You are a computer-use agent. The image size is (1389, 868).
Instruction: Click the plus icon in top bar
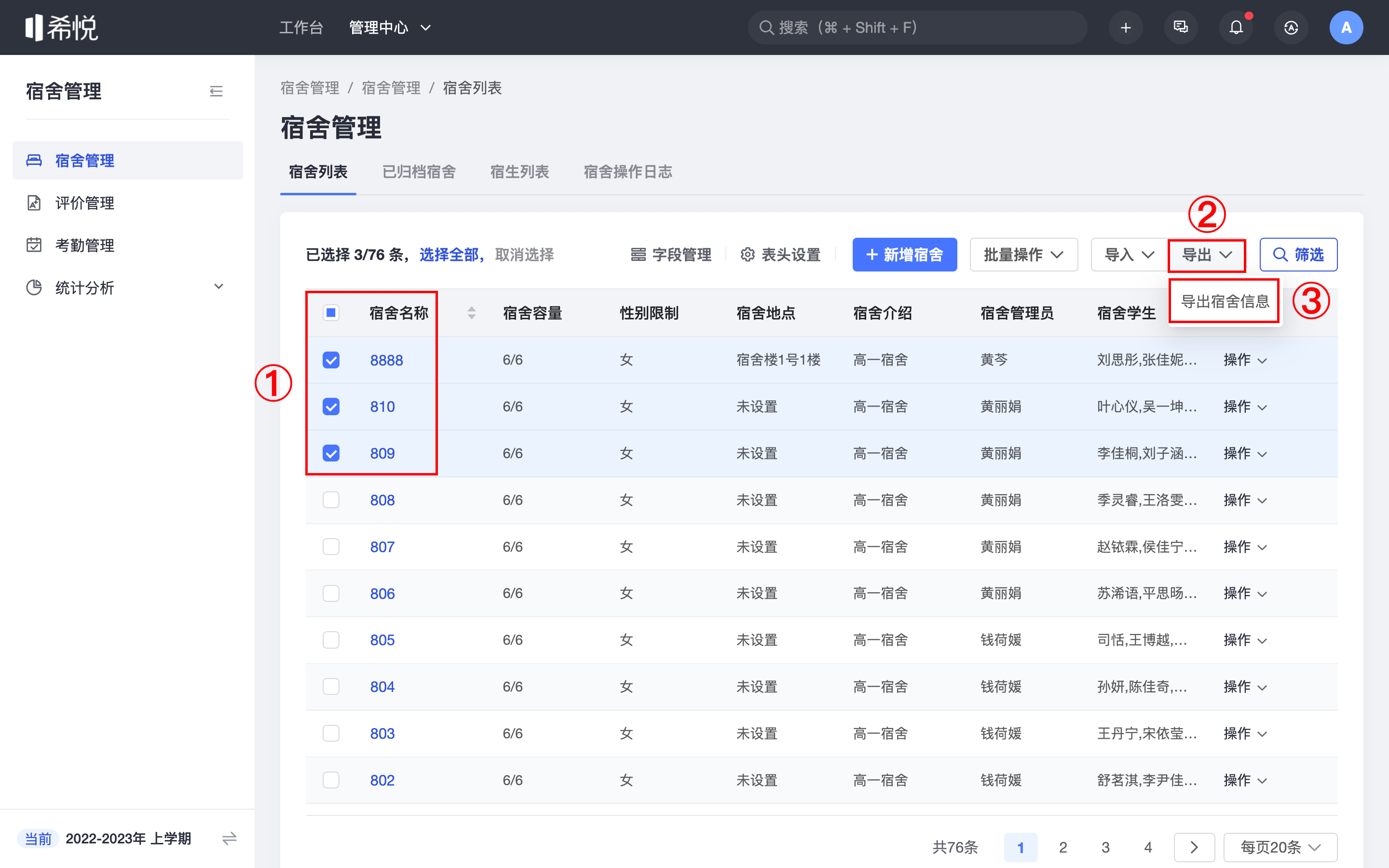pos(1126,27)
